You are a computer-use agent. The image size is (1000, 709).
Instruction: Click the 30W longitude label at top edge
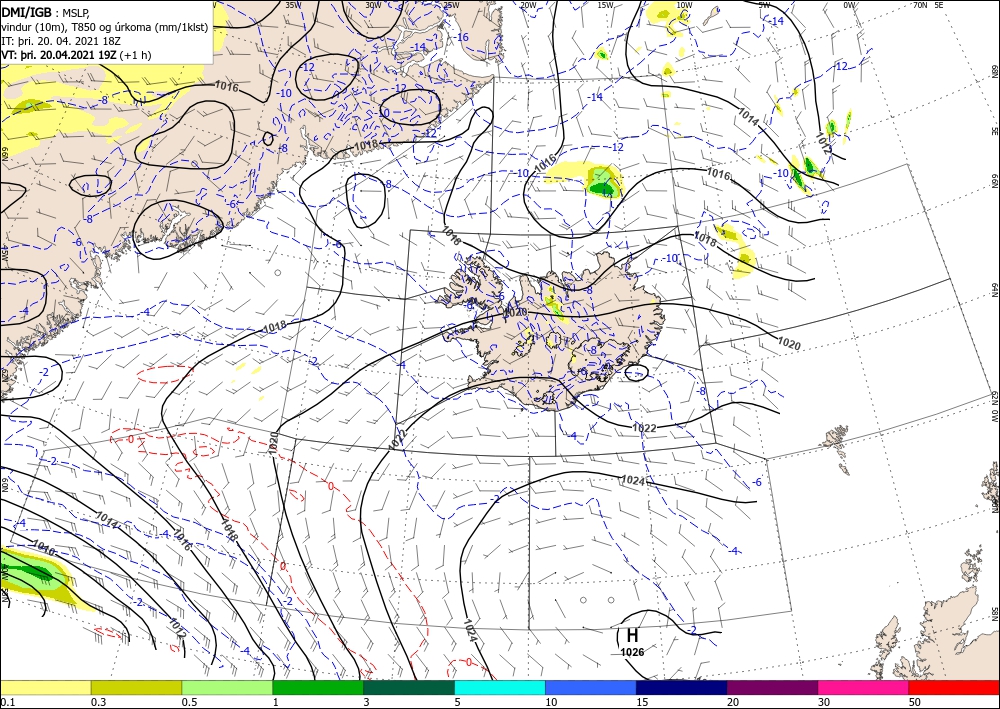[x=373, y=5]
